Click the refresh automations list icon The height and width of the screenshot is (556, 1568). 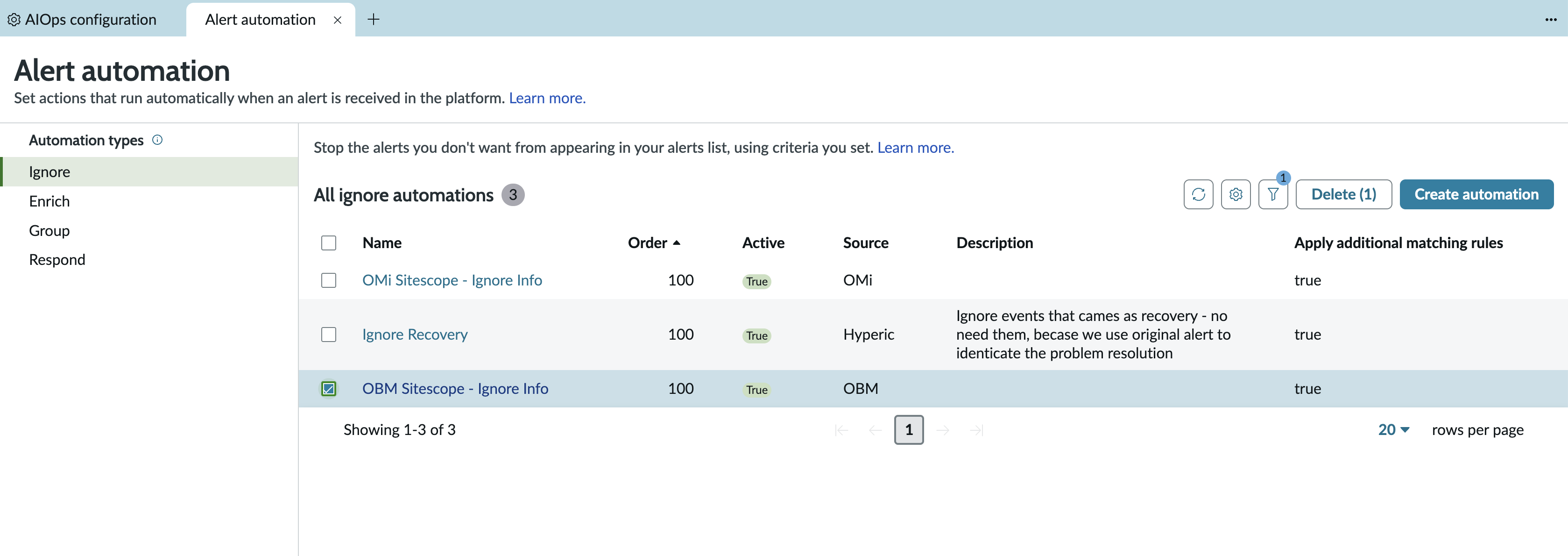click(1198, 194)
